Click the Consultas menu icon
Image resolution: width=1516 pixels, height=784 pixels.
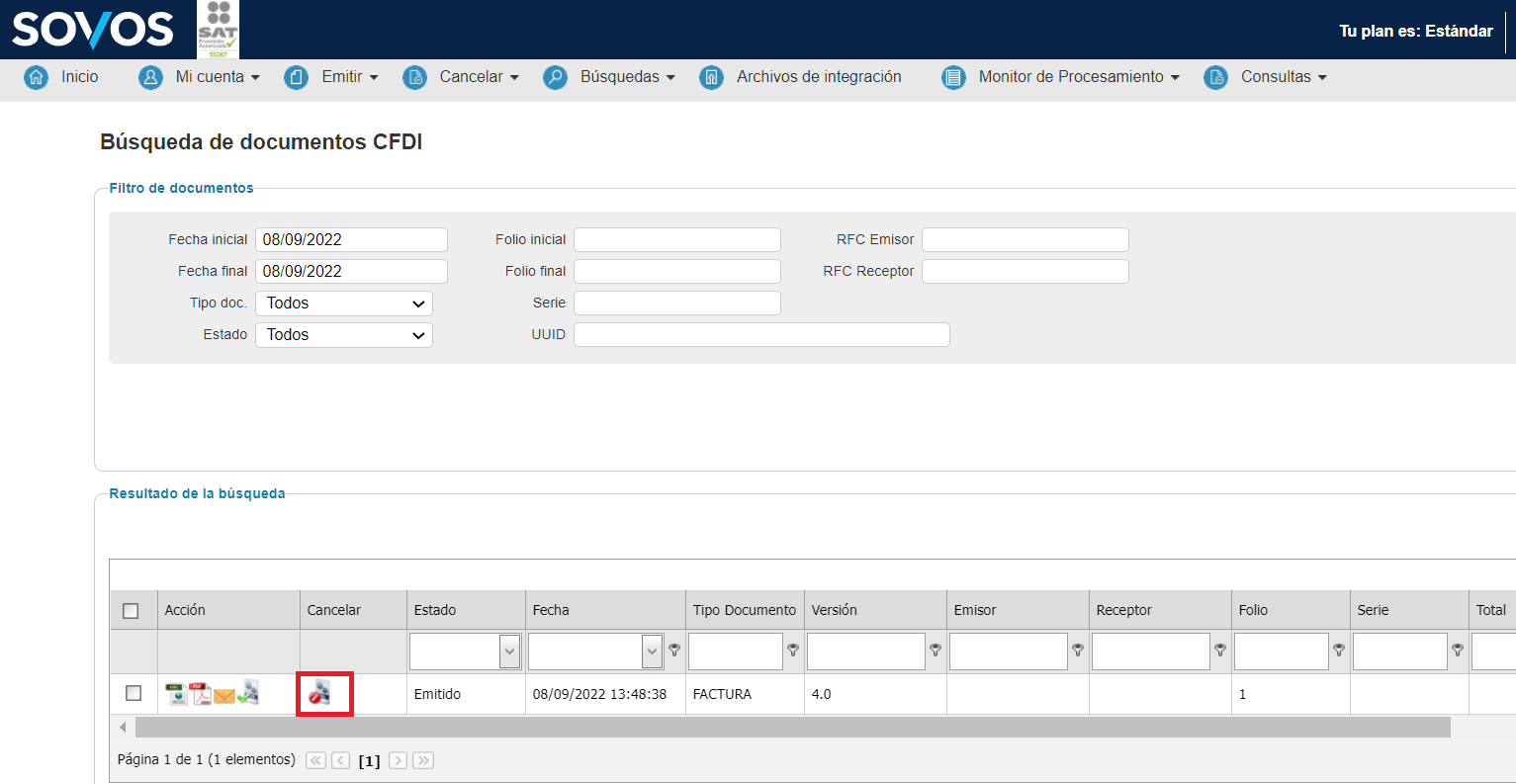(x=1215, y=77)
